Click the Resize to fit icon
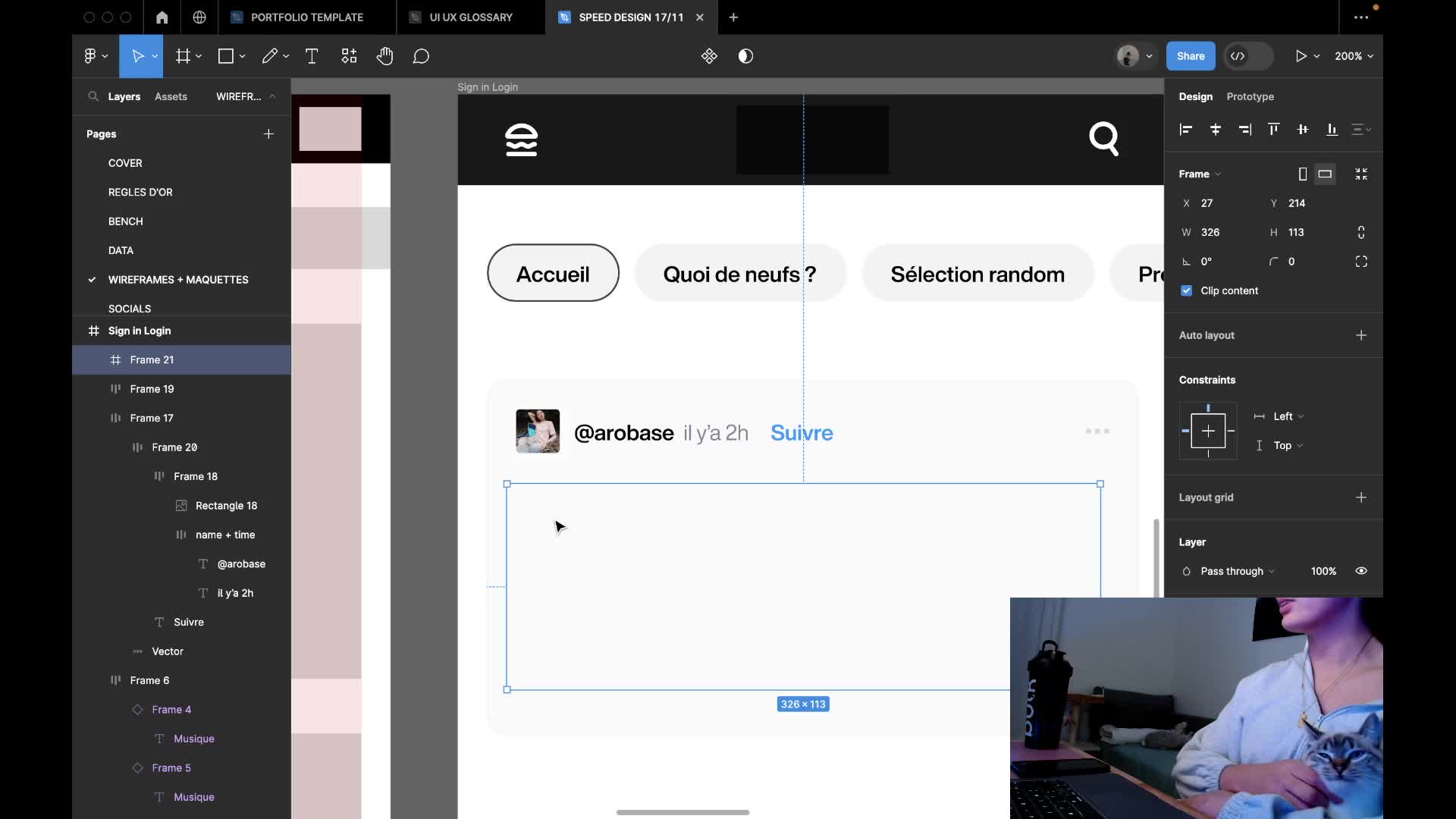Viewport: 1456px width, 819px height. pyautogui.click(x=1361, y=174)
